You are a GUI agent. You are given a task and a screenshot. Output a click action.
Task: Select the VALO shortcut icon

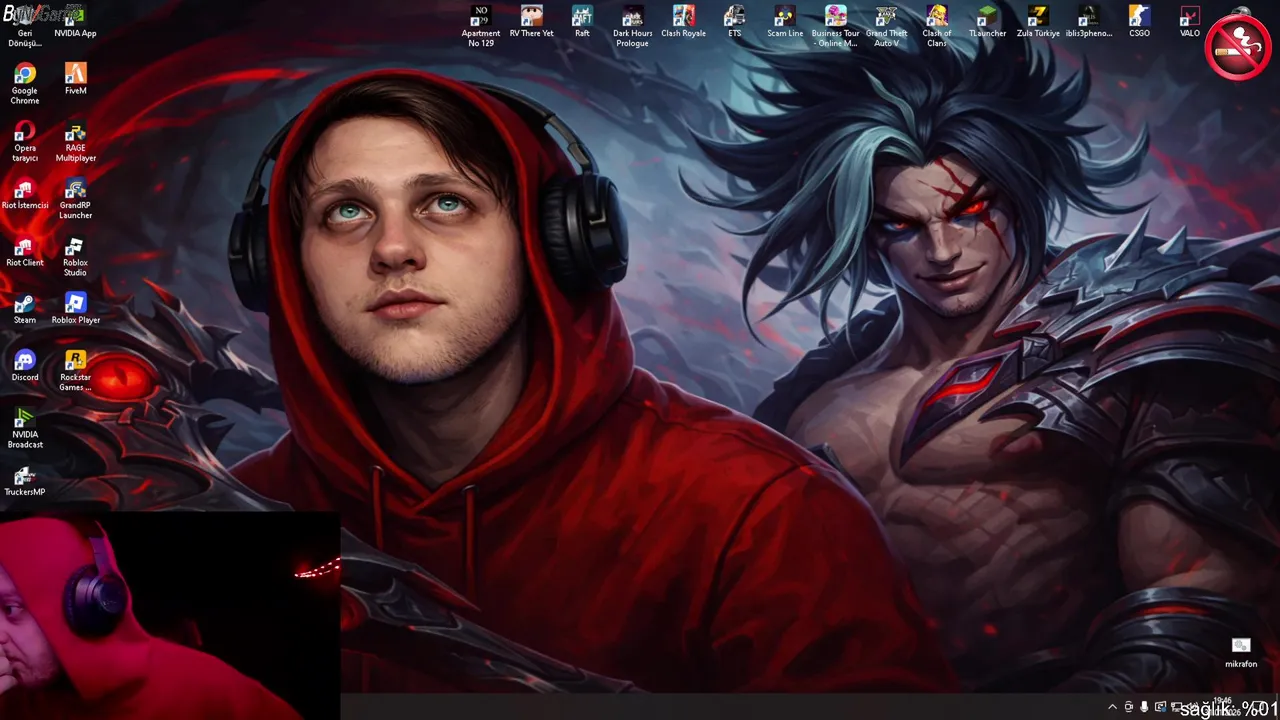(1189, 22)
